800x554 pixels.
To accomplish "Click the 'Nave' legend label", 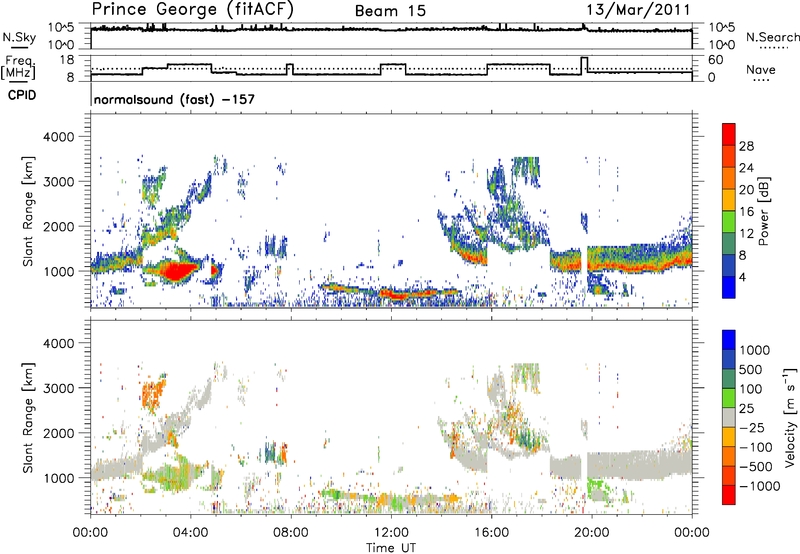I will click(761, 70).
